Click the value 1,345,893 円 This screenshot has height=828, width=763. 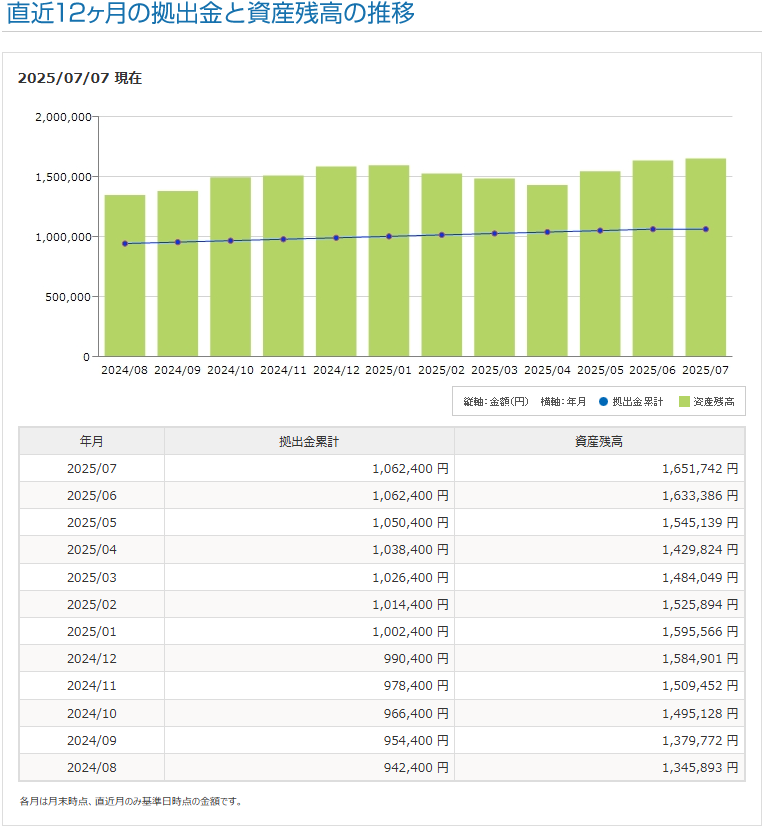[700, 767]
